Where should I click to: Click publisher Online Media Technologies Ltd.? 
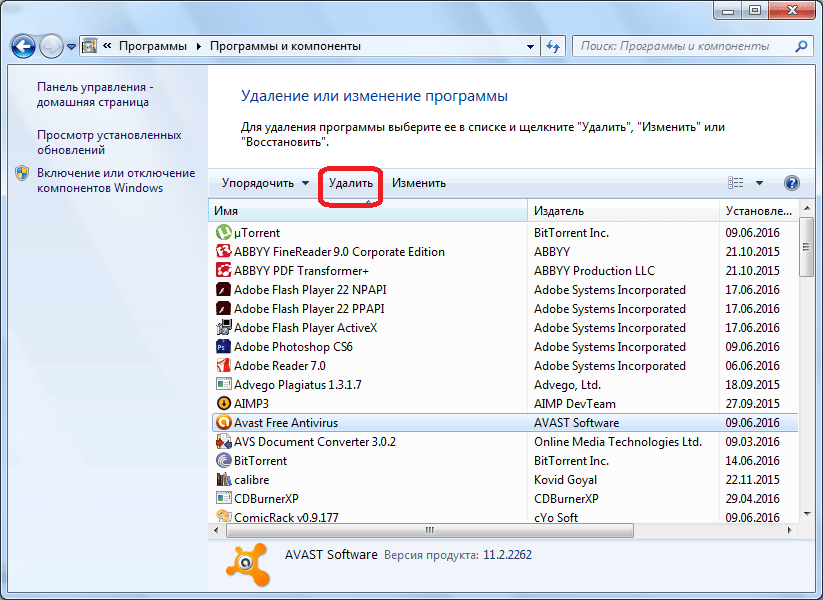point(618,441)
